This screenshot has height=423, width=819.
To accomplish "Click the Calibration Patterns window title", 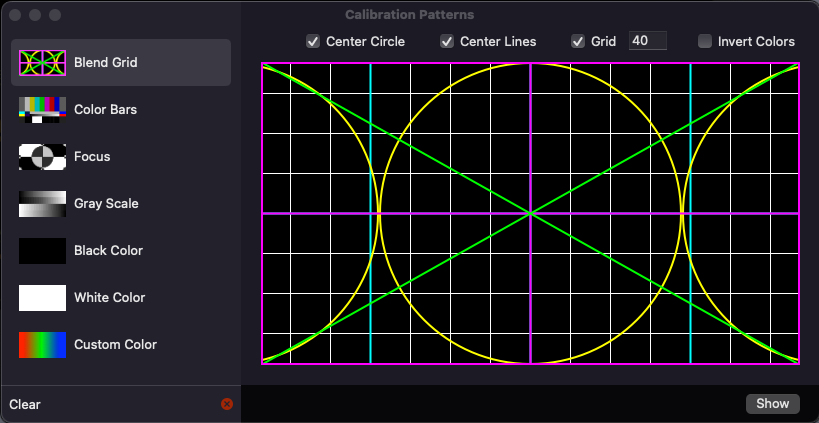I will coord(410,15).
